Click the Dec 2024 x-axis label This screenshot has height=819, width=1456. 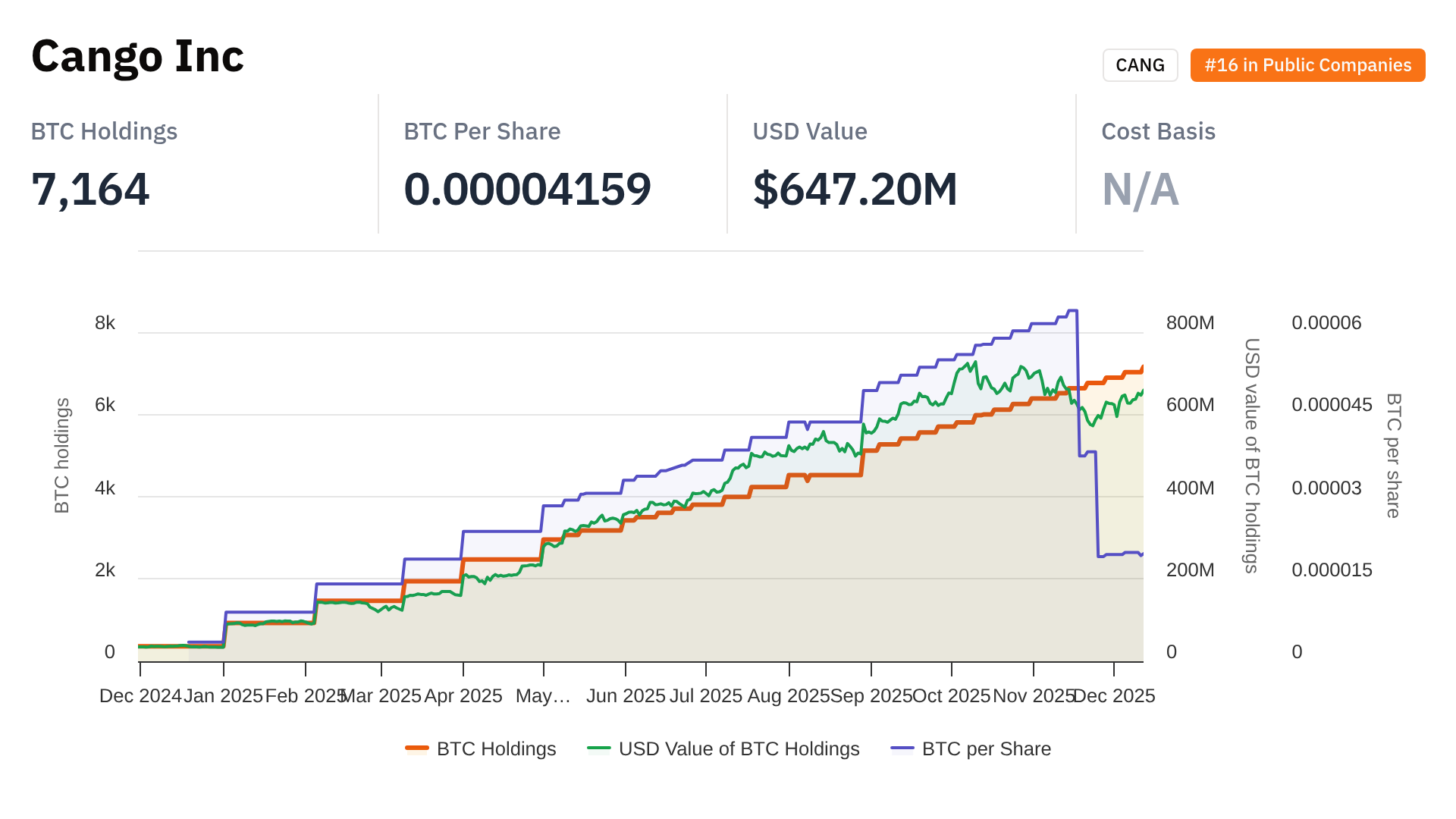click(x=140, y=696)
